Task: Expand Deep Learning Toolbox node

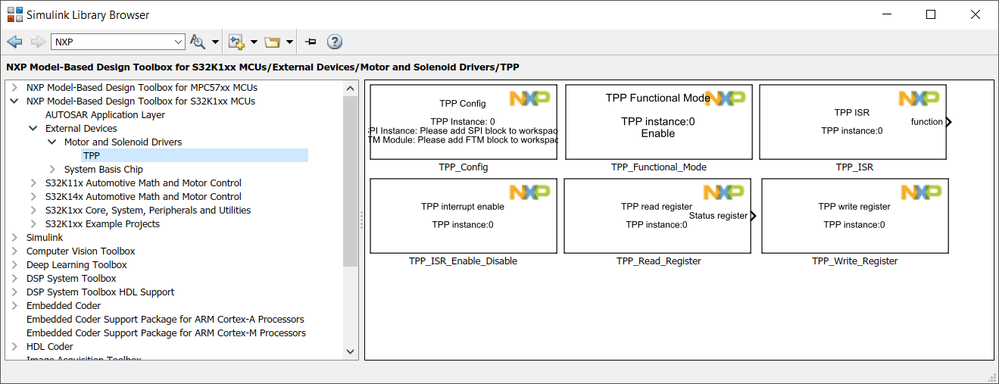Action: (14, 265)
